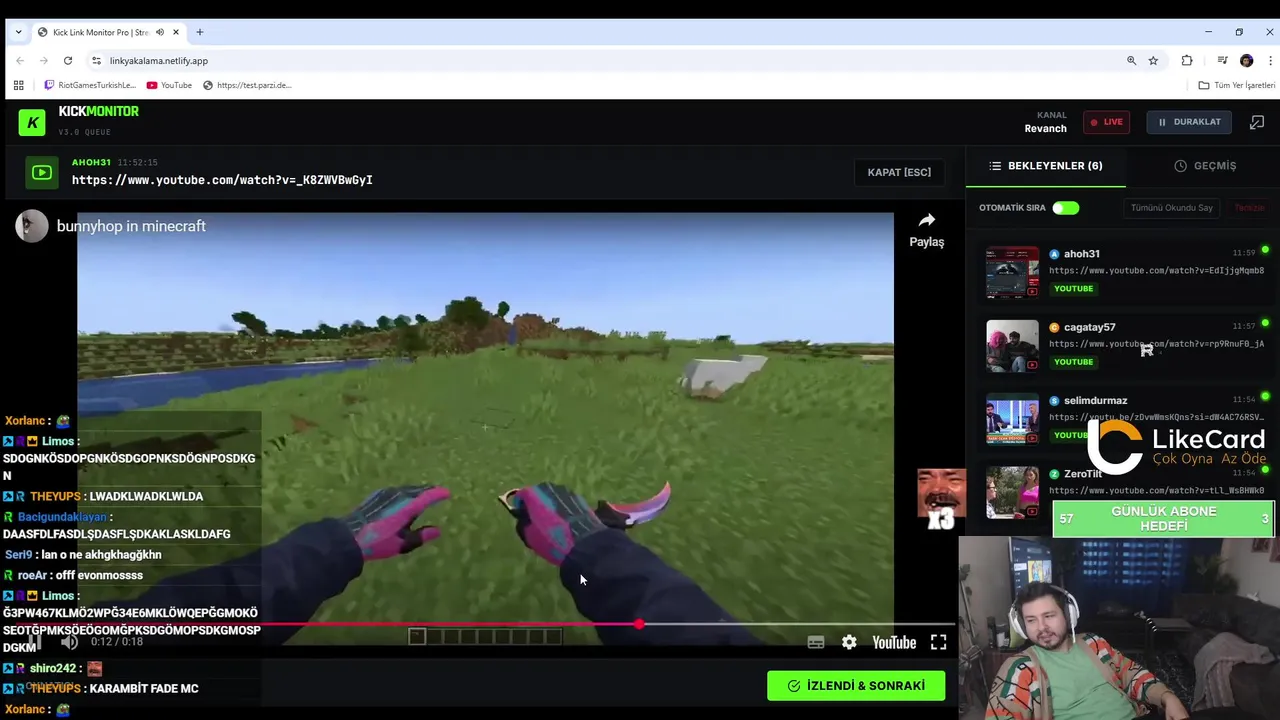Click the red scrubber handle on progress bar
Image resolution: width=1280 pixels, height=720 pixels.
click(639, 624)
